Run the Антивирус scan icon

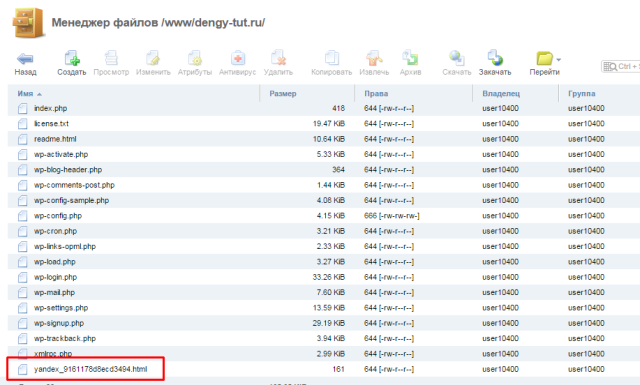click(238, 58)
